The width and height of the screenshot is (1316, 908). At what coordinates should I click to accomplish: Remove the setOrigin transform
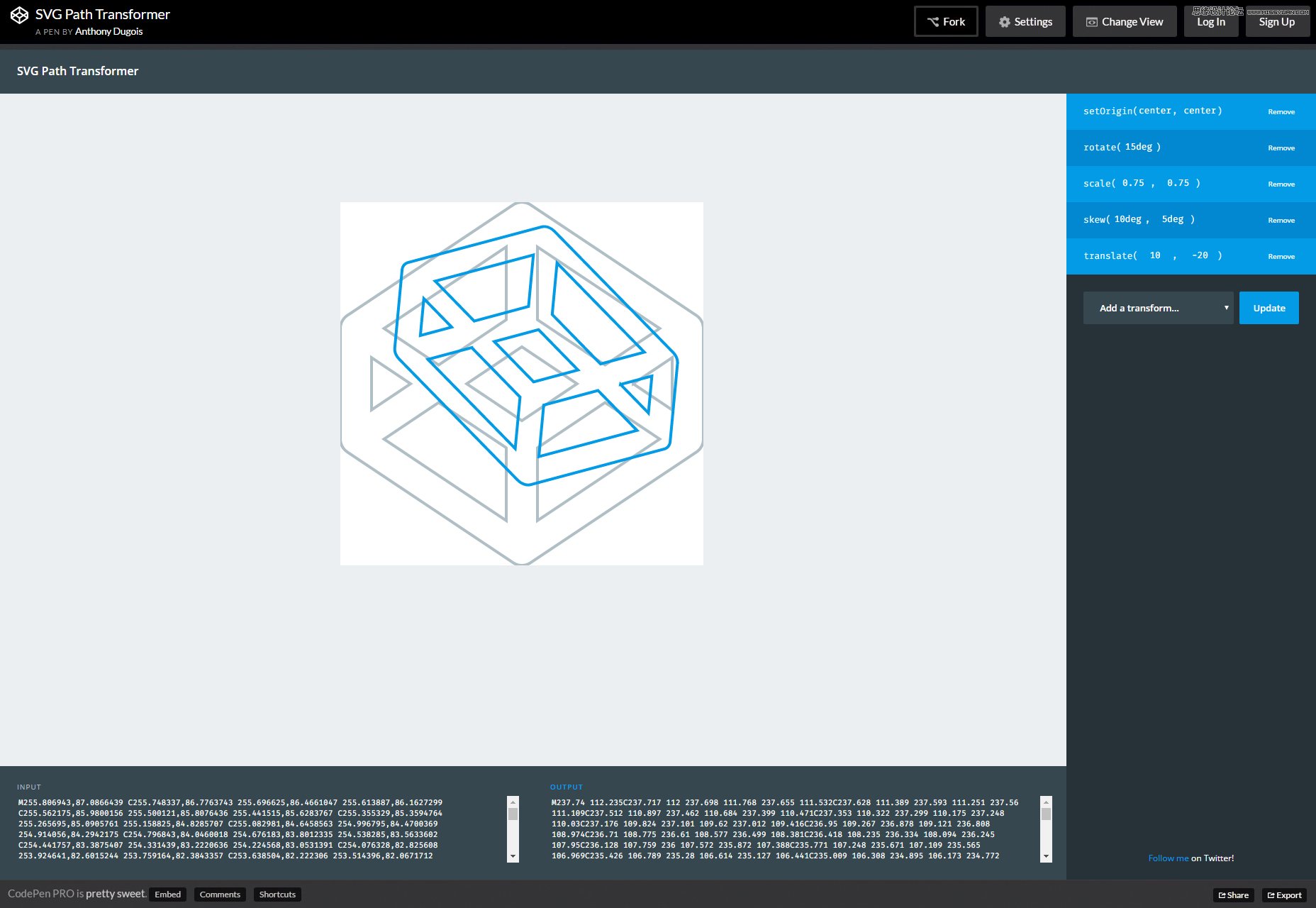1281,111
